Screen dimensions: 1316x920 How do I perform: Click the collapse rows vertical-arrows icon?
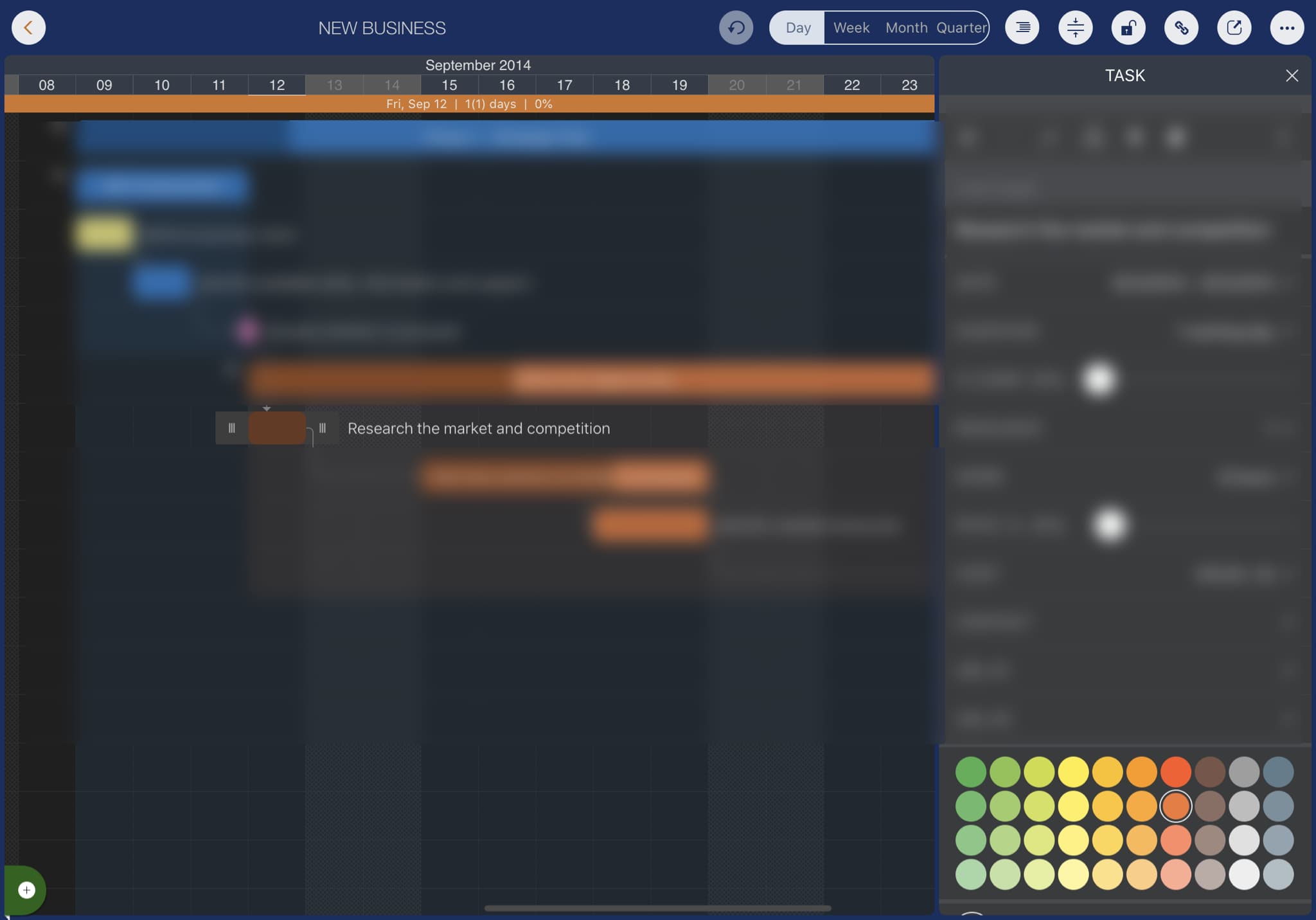coord(1075,28)
